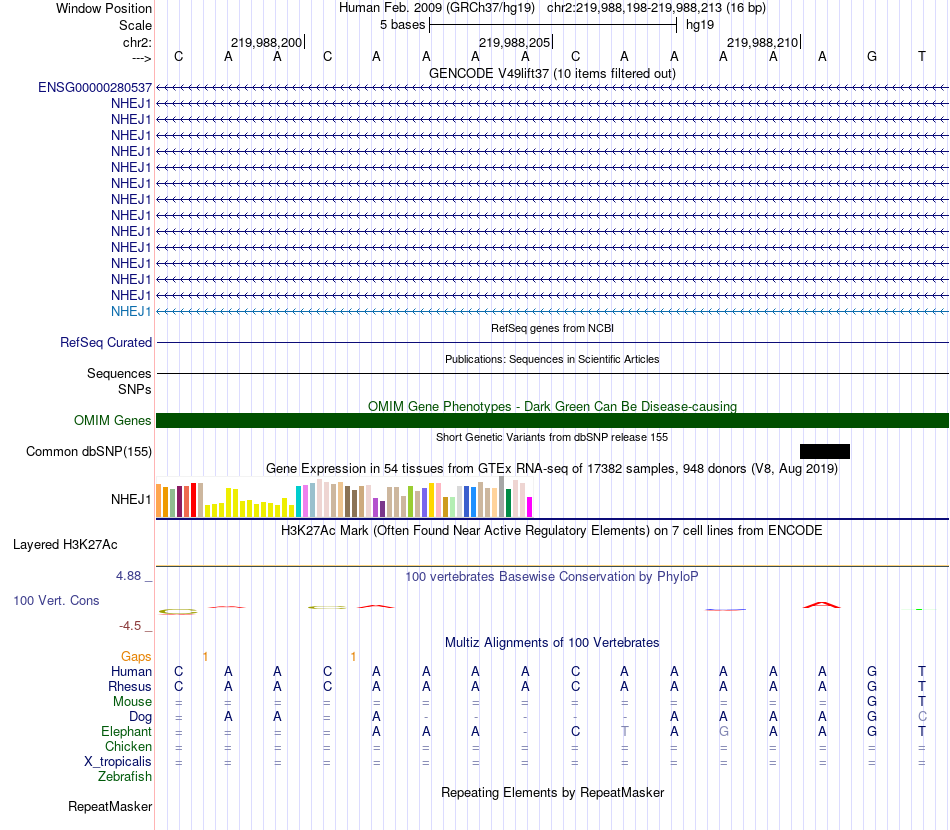Select the light-blue NHEJ1 transcript label

[131, 311]
